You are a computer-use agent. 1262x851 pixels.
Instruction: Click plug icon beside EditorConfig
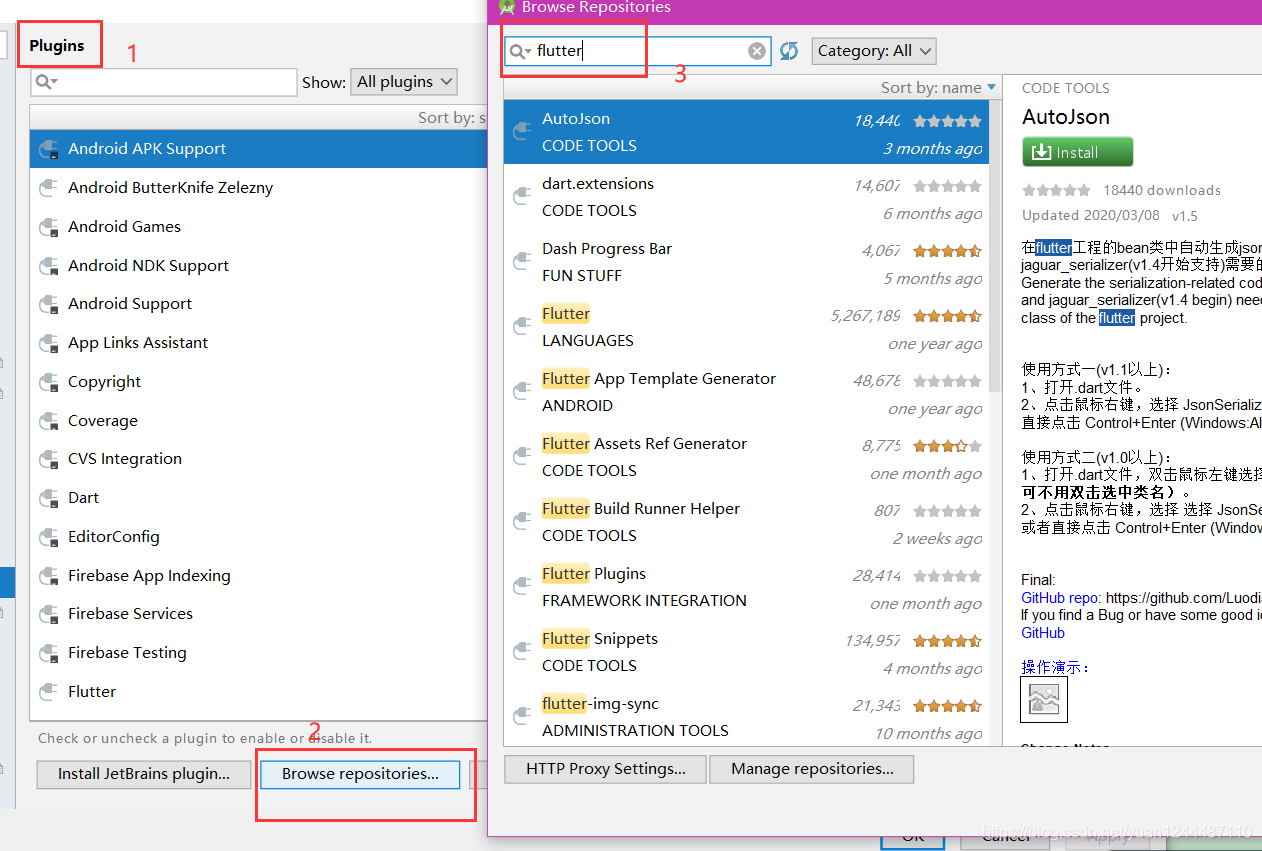pos(49,537)
